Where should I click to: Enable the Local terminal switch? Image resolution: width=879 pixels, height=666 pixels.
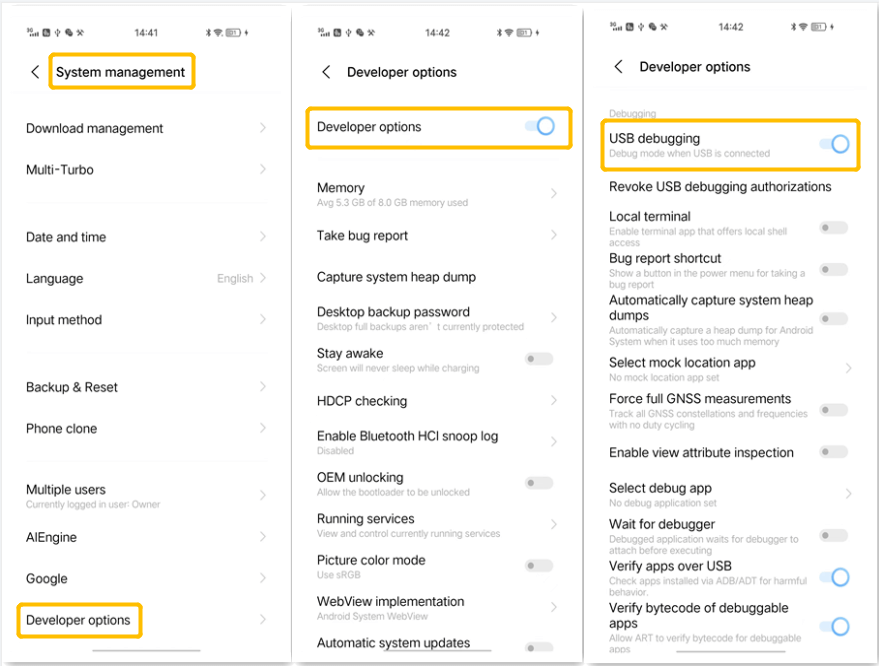point(833,228)
